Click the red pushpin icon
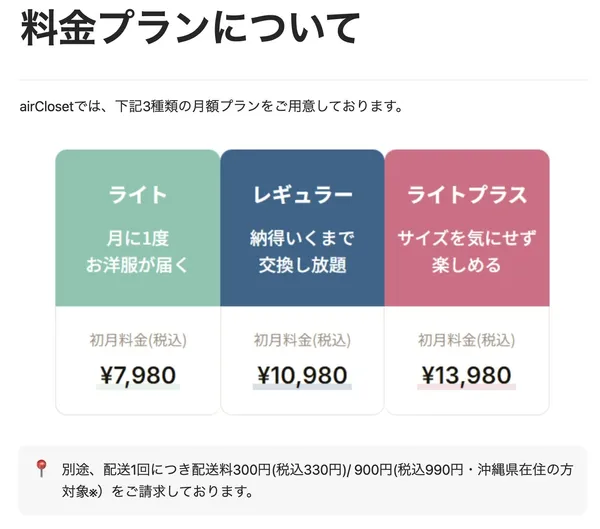 (x=41, y=468)
